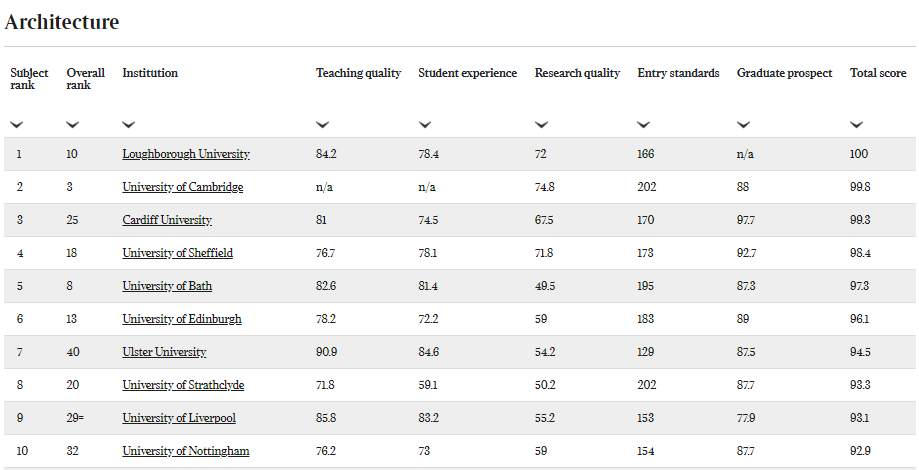Expand the Subject rank sort chevron
This screenshot has height=470, width=919.
(x=17, y=125)
